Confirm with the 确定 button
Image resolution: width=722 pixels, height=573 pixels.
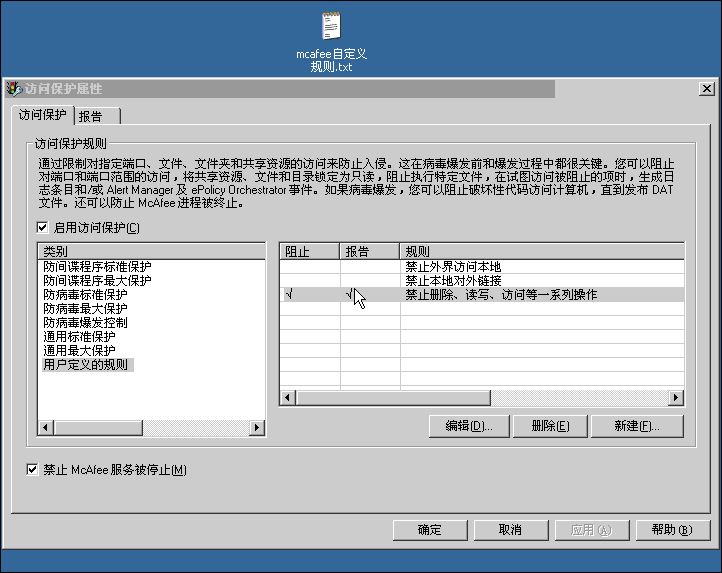430,530
